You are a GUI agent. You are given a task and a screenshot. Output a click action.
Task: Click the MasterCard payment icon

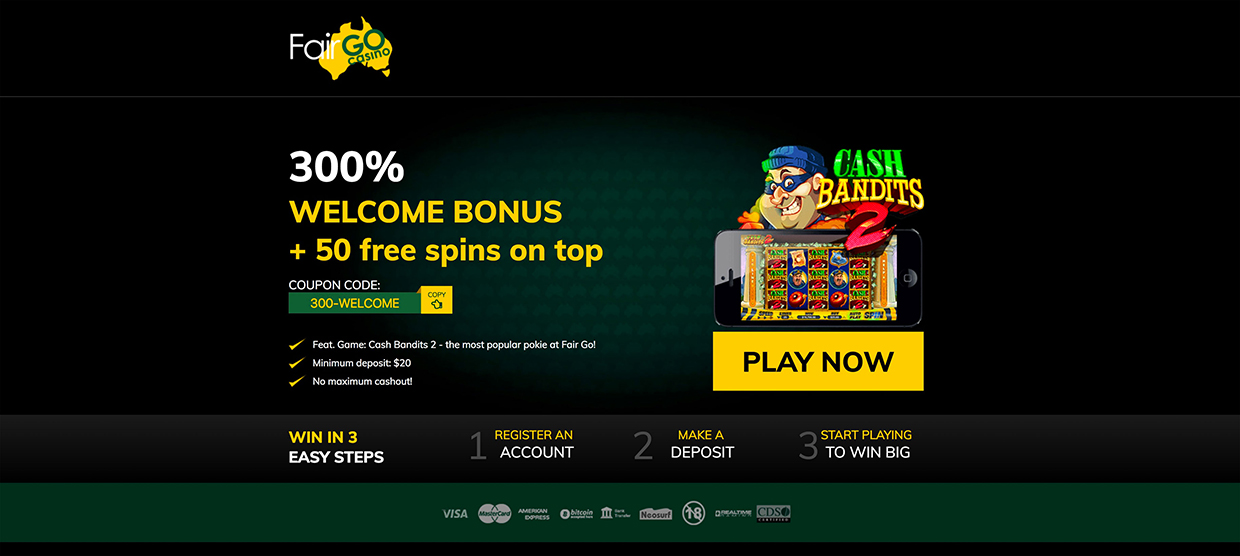point(494,513)
